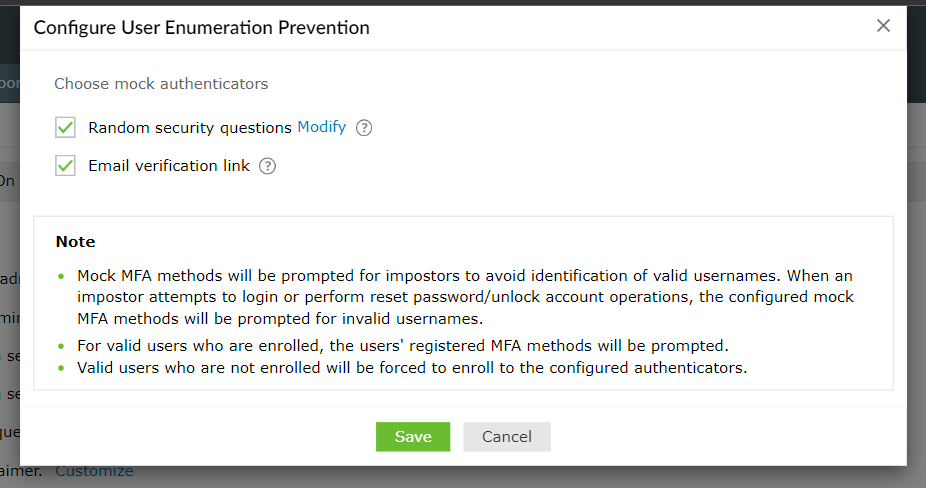926x488 pixels.
Task: Close the Configure User Enumeration Prevention dialog
Action: [883, 26]
